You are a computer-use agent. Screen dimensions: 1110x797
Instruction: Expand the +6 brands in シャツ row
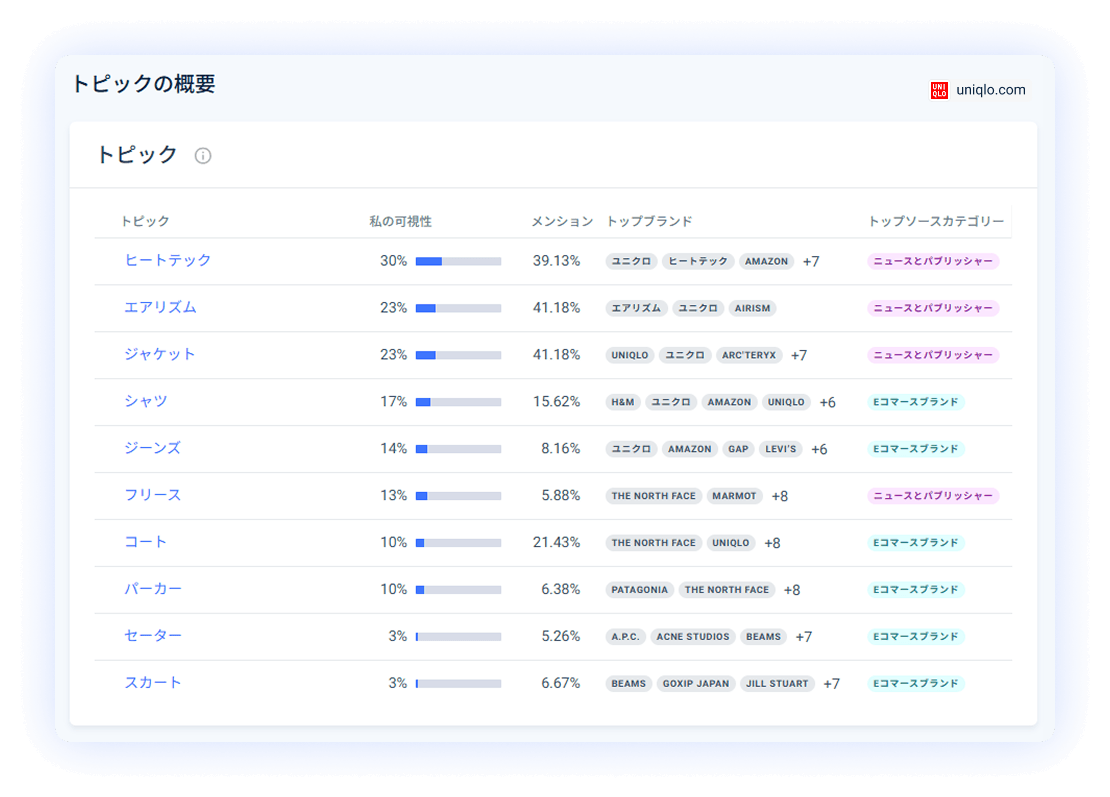[x=828, y=403]
